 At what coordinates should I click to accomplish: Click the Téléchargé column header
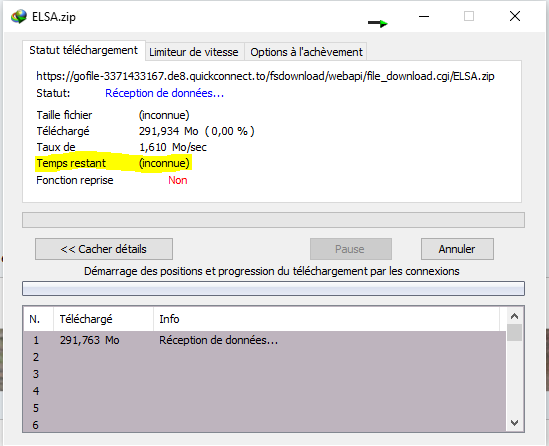103,319
